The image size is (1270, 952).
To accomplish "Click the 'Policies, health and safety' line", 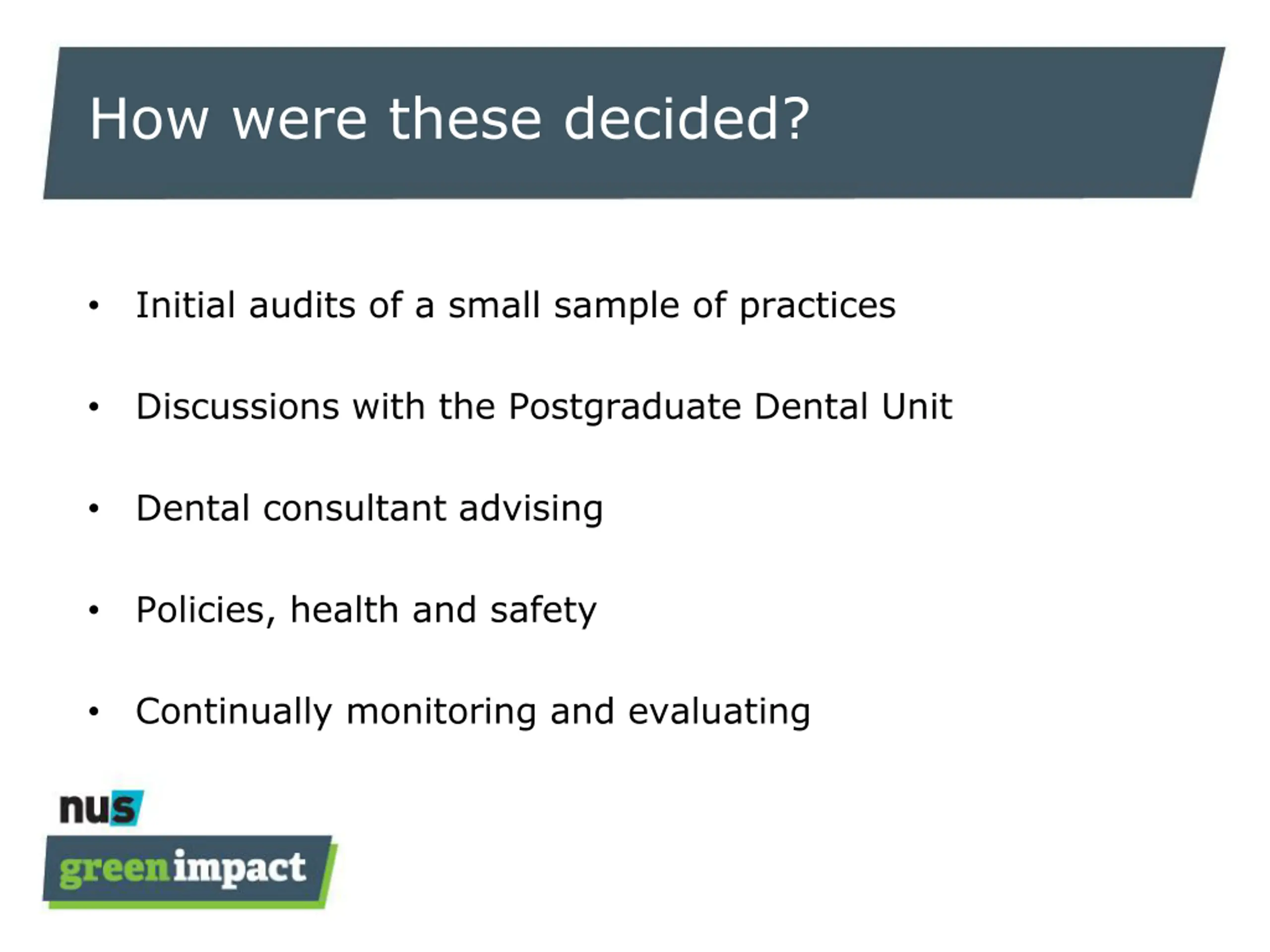I will (x=366, y=610).
